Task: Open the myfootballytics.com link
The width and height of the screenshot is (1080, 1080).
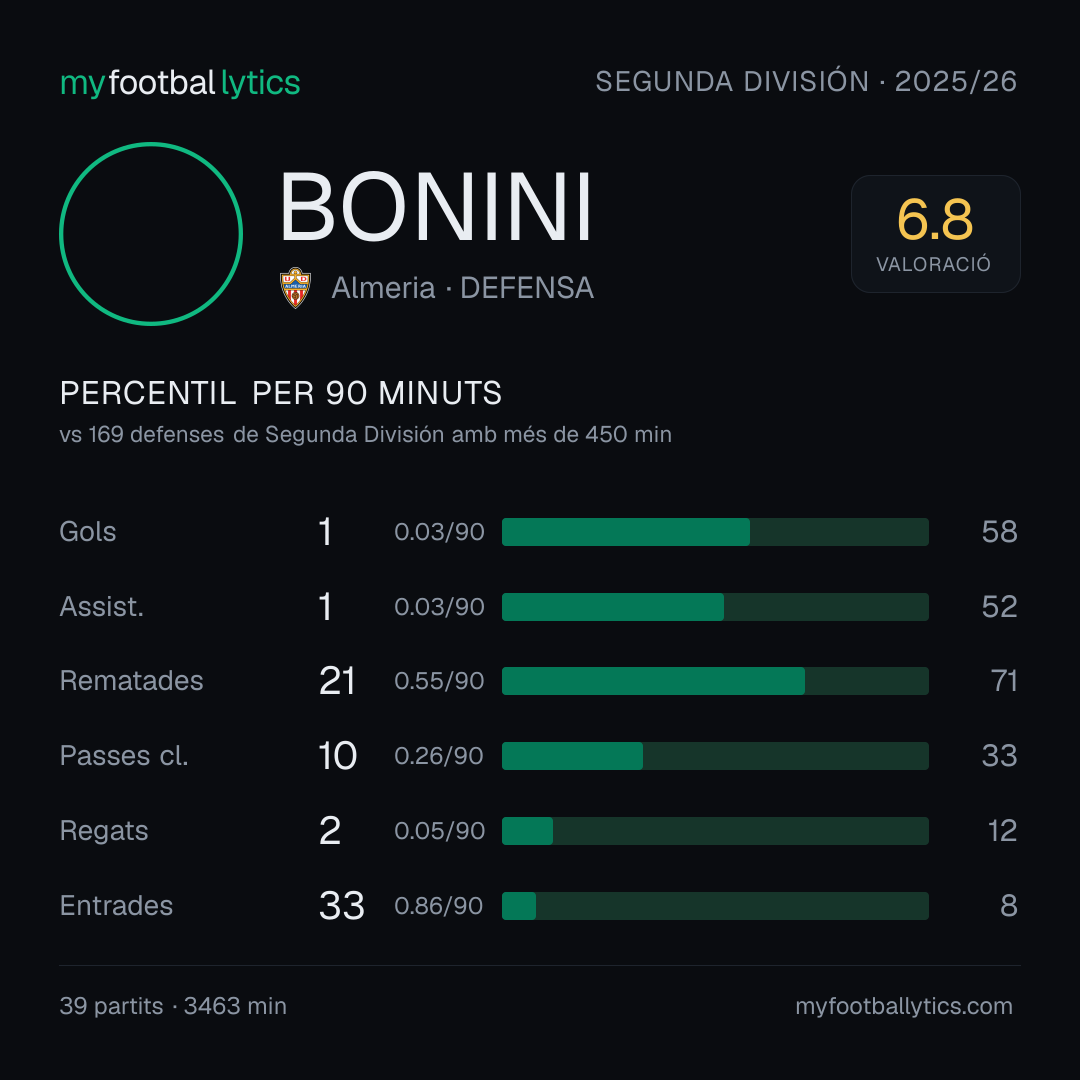Action: (x=904, y=1006)
